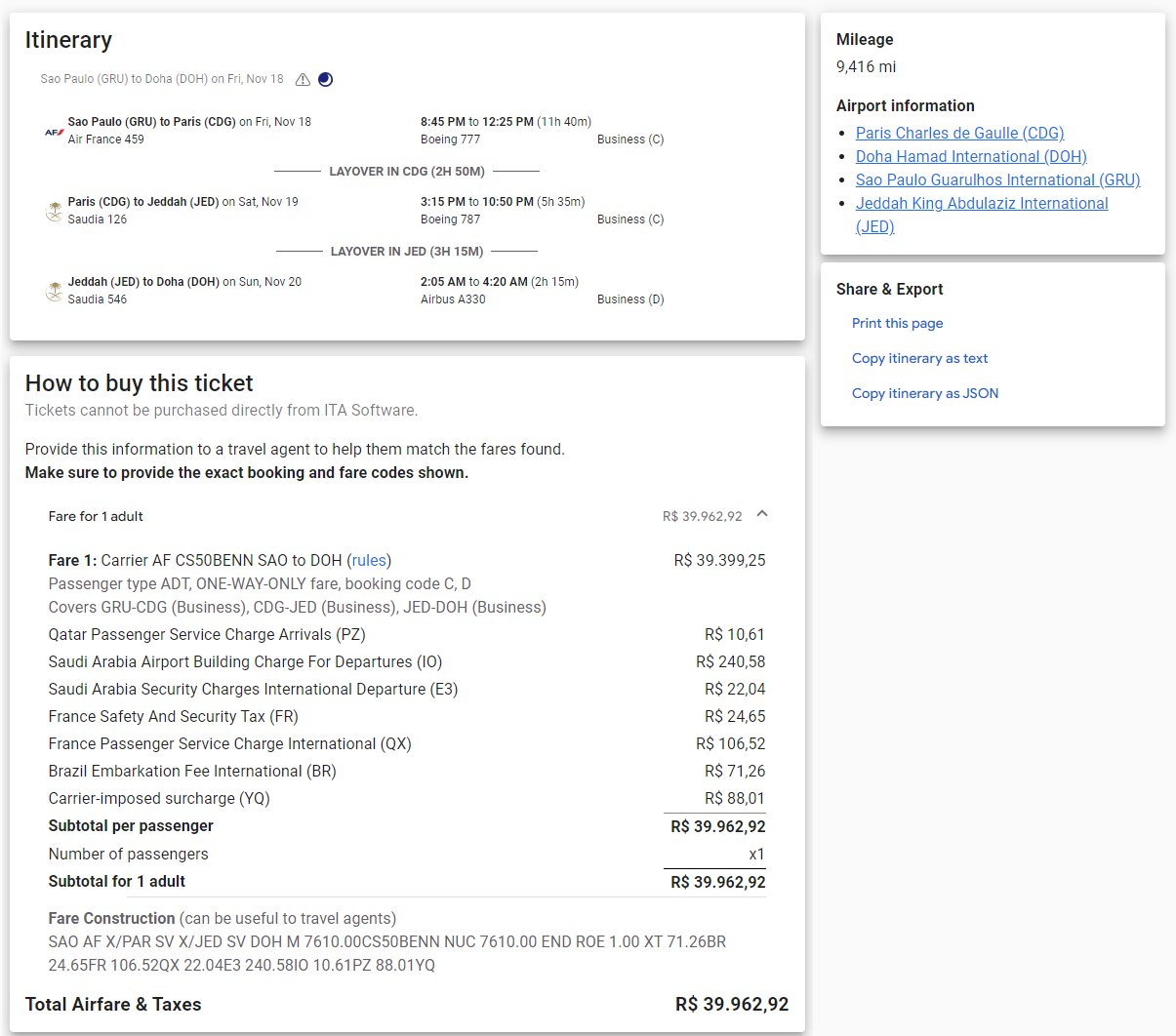Click Copy itinerary as JSON
This screenshot has height=1036, width=1176.
coord(925,393)
